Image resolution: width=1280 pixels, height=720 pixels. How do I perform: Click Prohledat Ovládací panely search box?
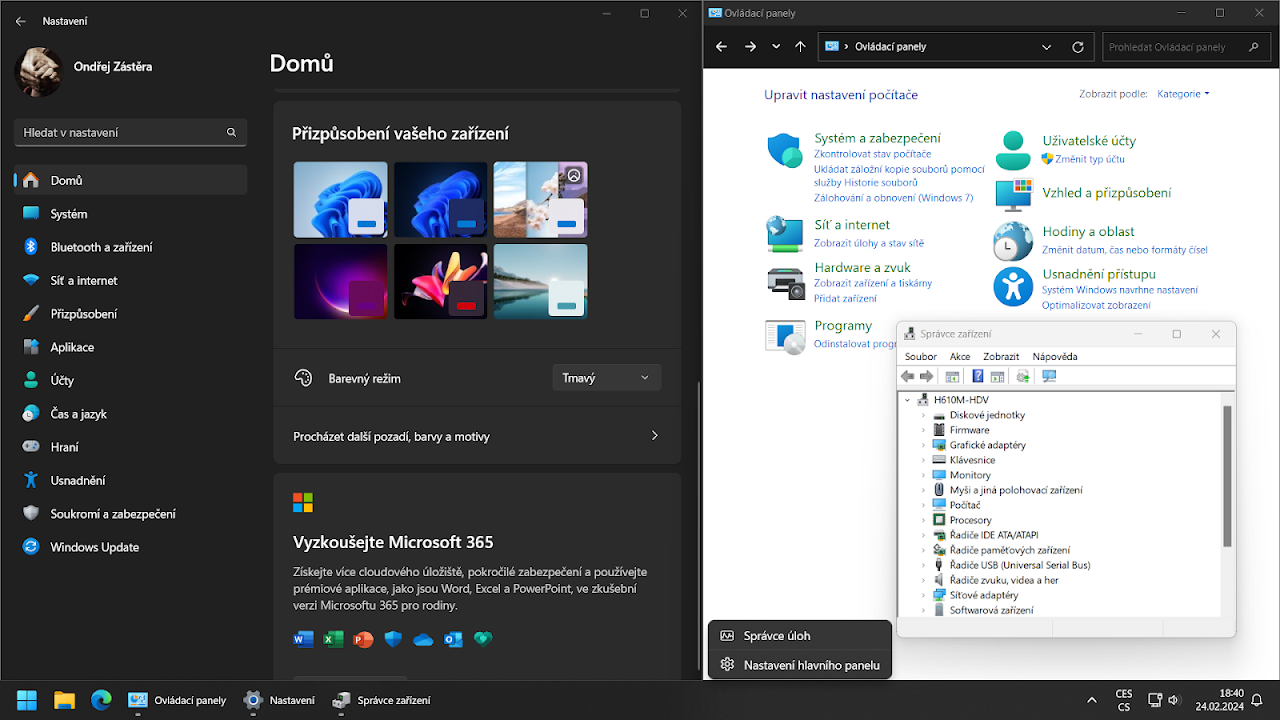point(1185,47)
